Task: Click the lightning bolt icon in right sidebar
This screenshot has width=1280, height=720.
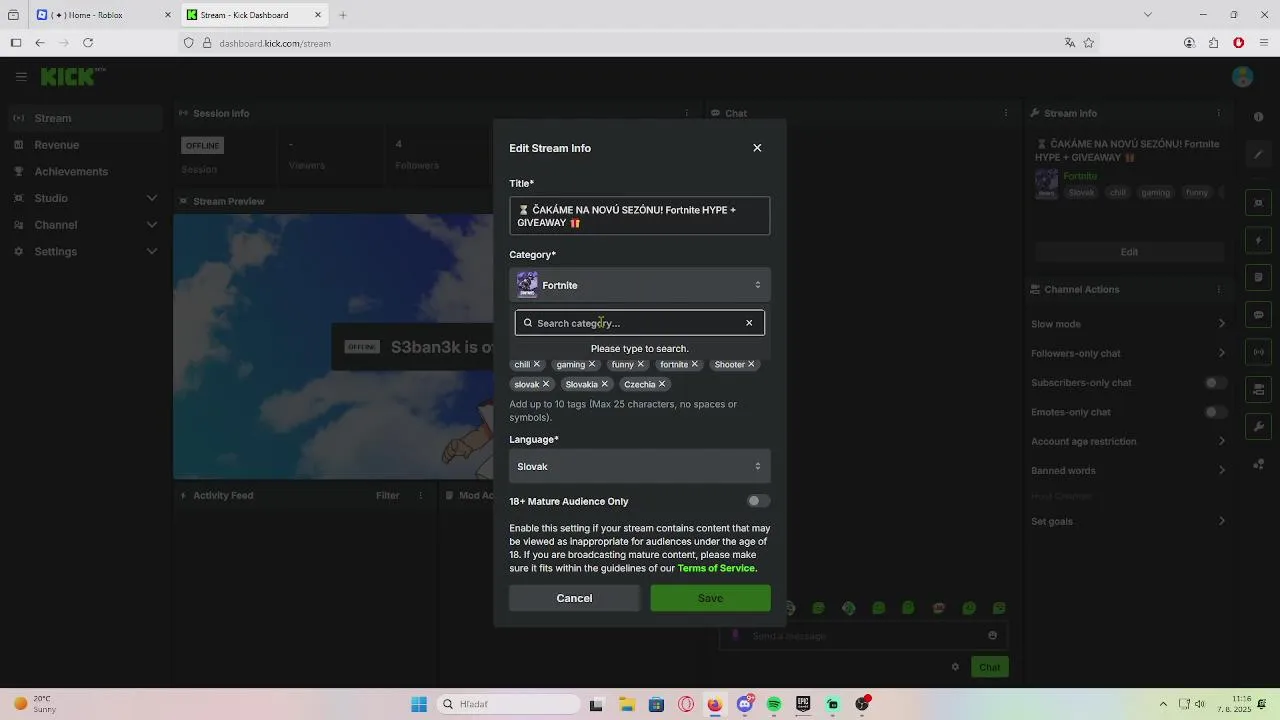Action: 1259,241
